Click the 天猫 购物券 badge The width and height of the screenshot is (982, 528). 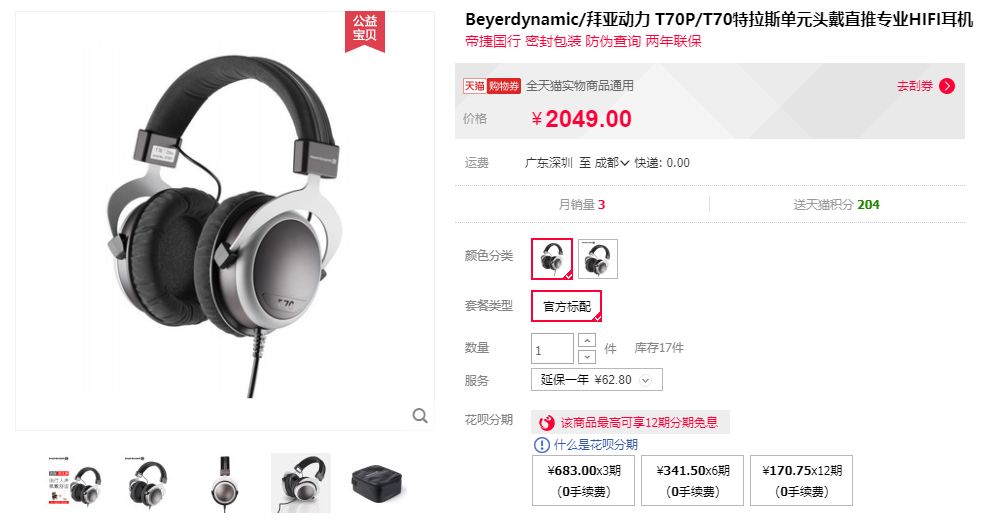492,86
